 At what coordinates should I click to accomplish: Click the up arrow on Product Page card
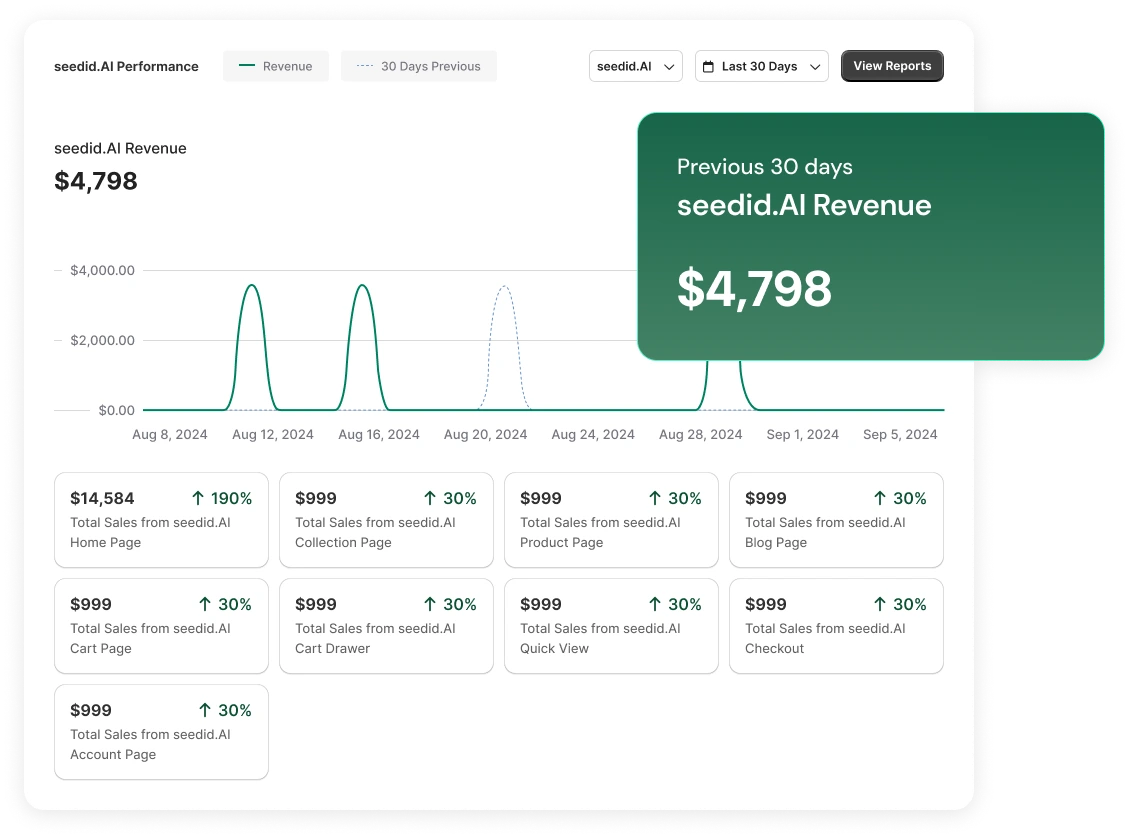click(x=655, y=498)
